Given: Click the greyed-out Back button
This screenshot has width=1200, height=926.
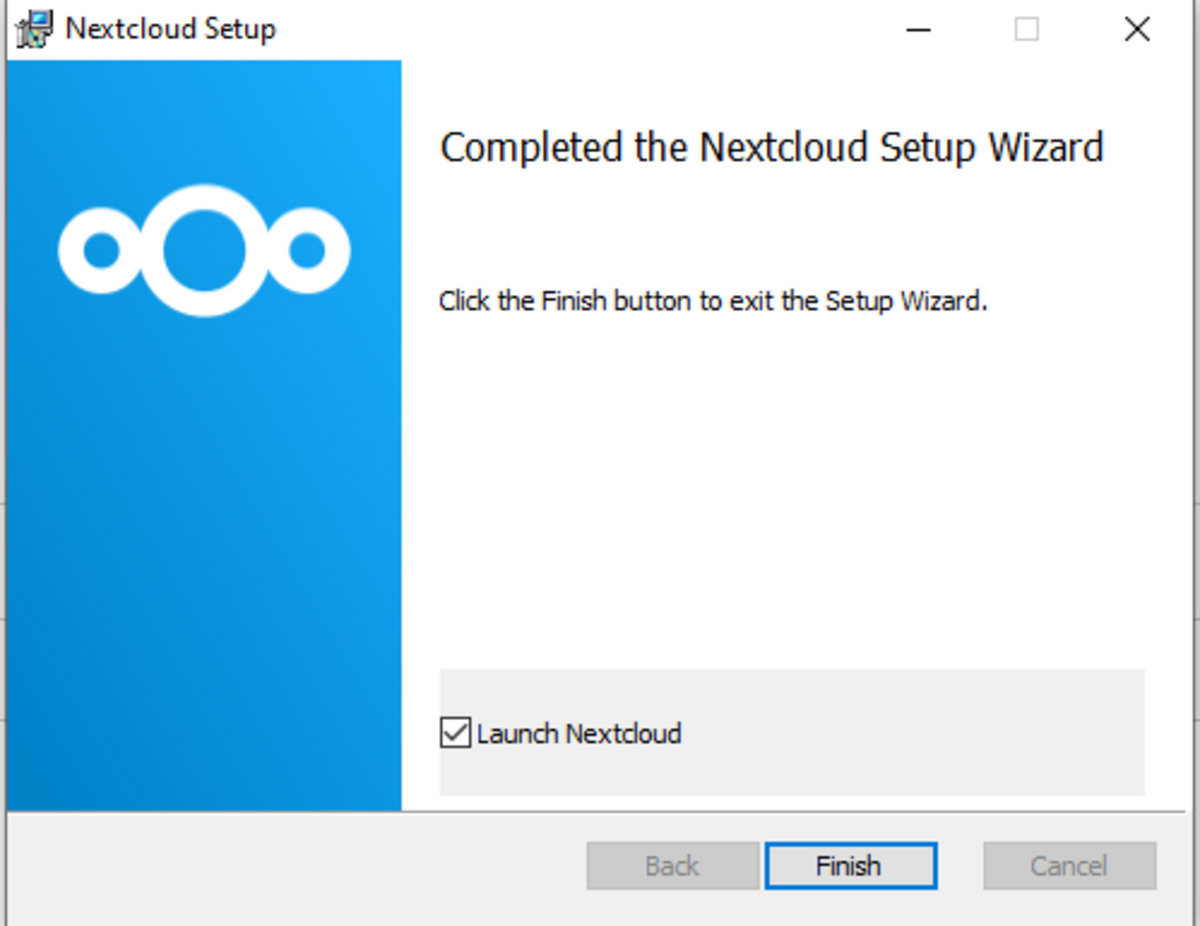Looking at the screenshot, I should [672, 865].
